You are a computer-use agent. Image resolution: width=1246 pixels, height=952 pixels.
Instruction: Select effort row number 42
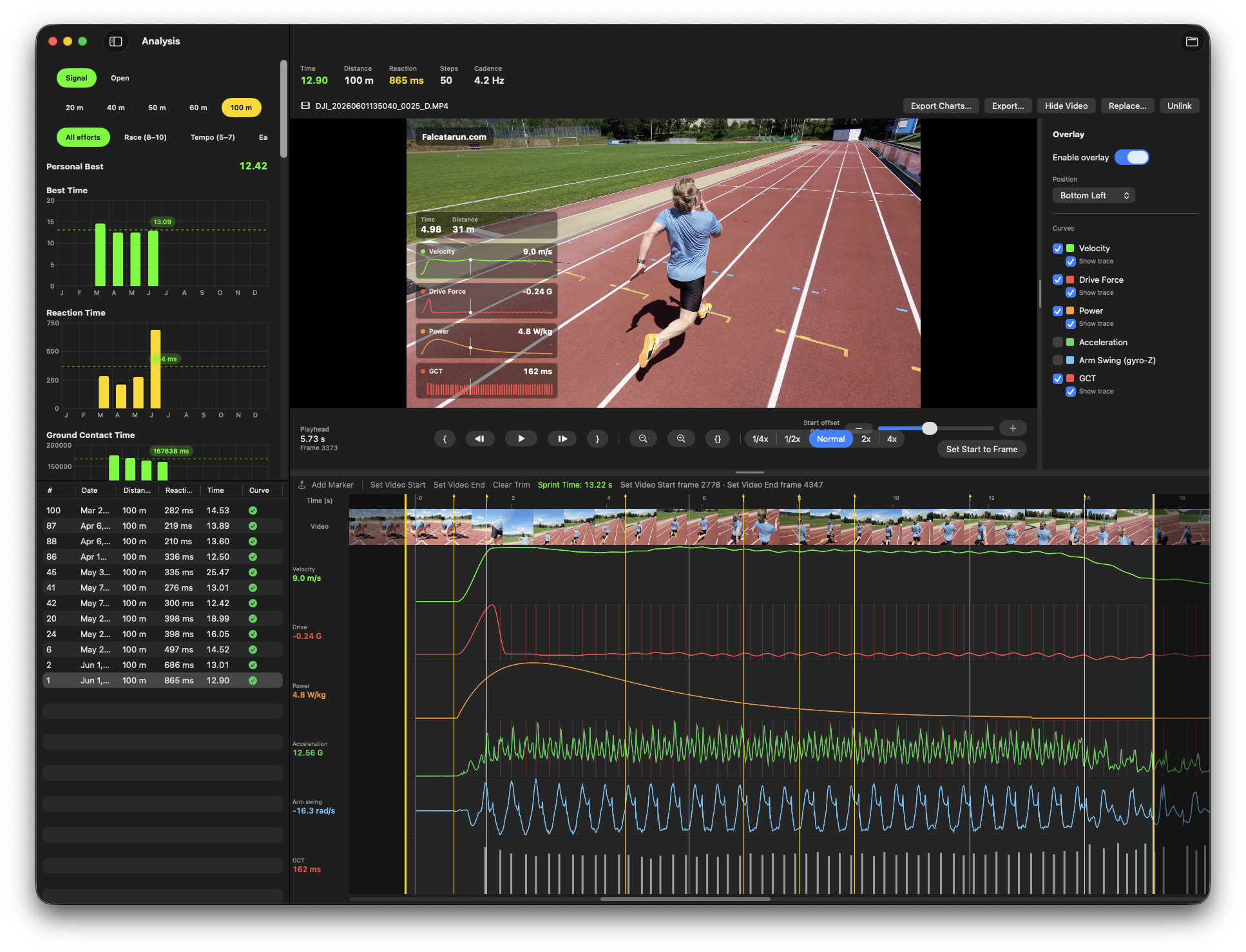tap(162, 603)
